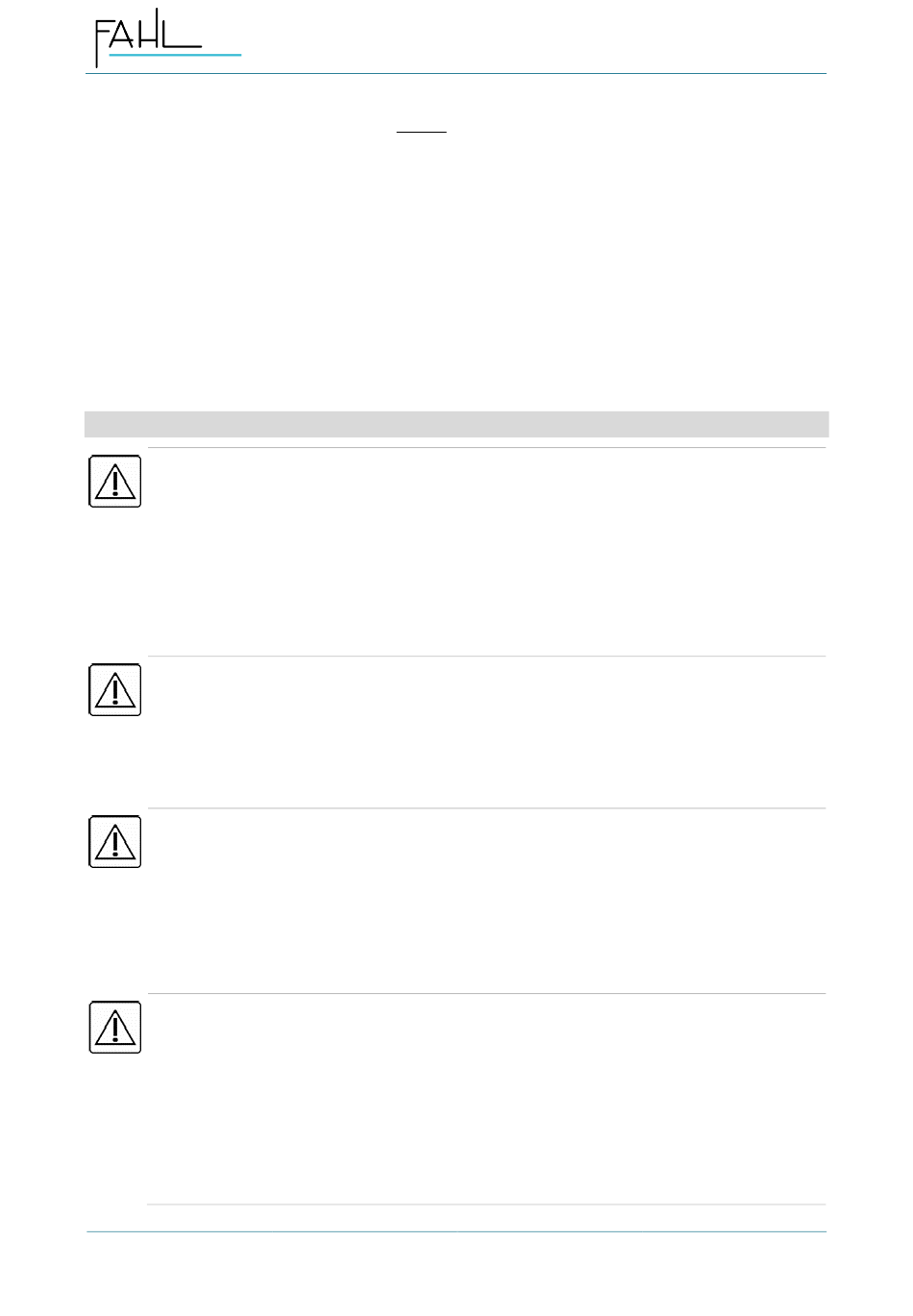The image size is (913, 1316).
Task: Click separator line below the last warning block
Action: [486, 1204]
